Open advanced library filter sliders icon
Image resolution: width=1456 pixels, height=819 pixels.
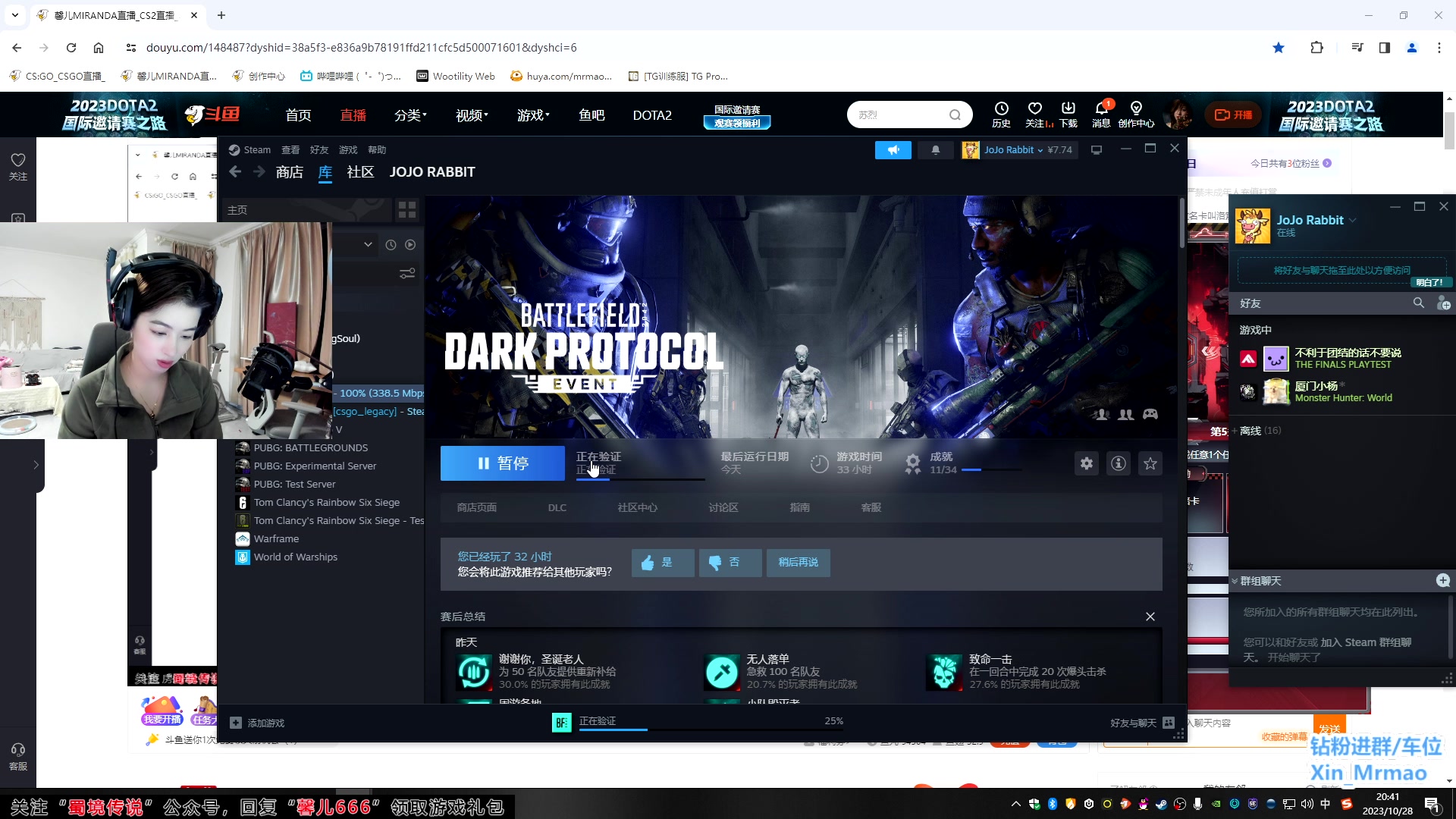407,273
